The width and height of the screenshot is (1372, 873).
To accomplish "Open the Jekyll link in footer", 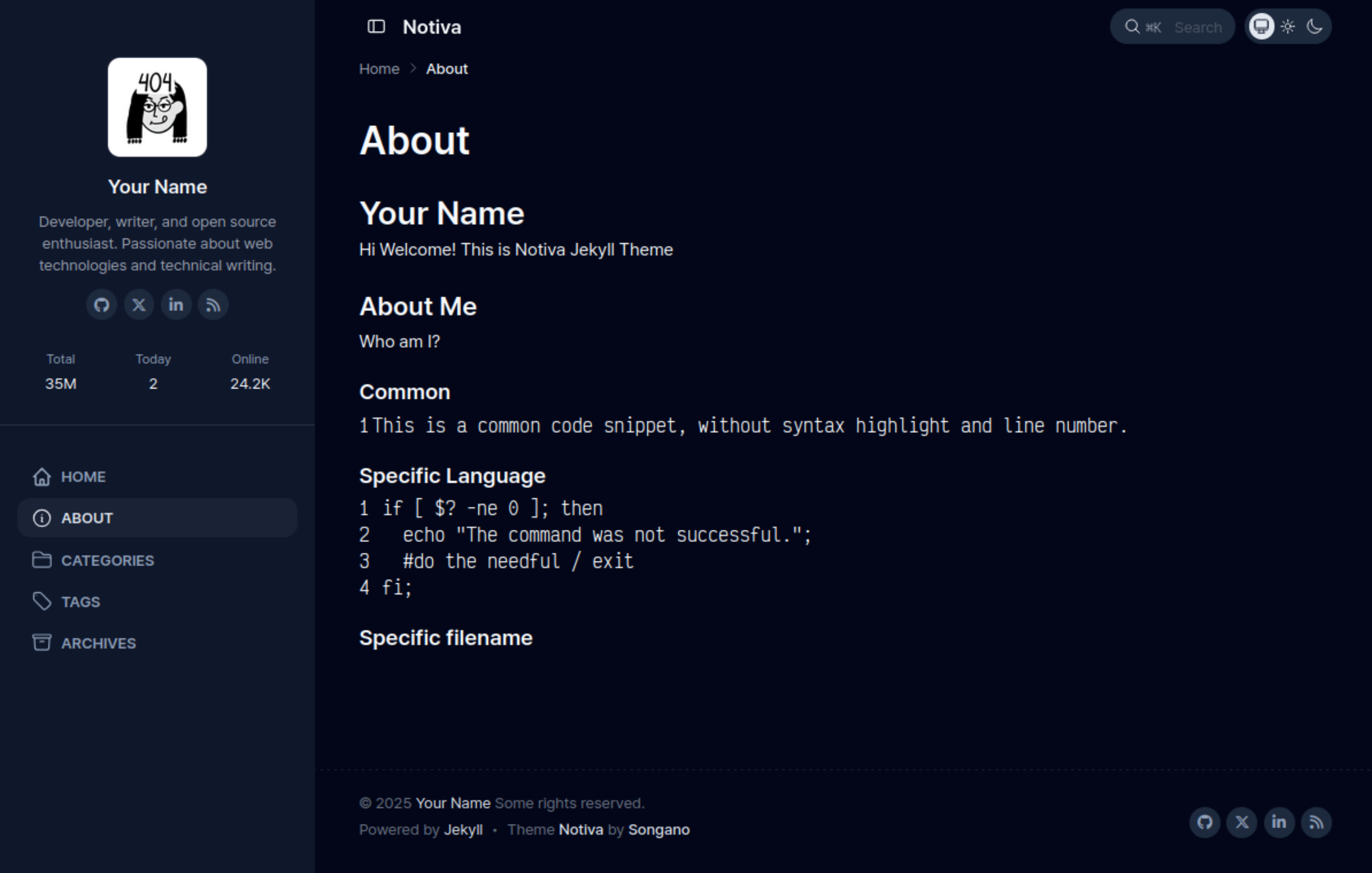I will [463, 830].
